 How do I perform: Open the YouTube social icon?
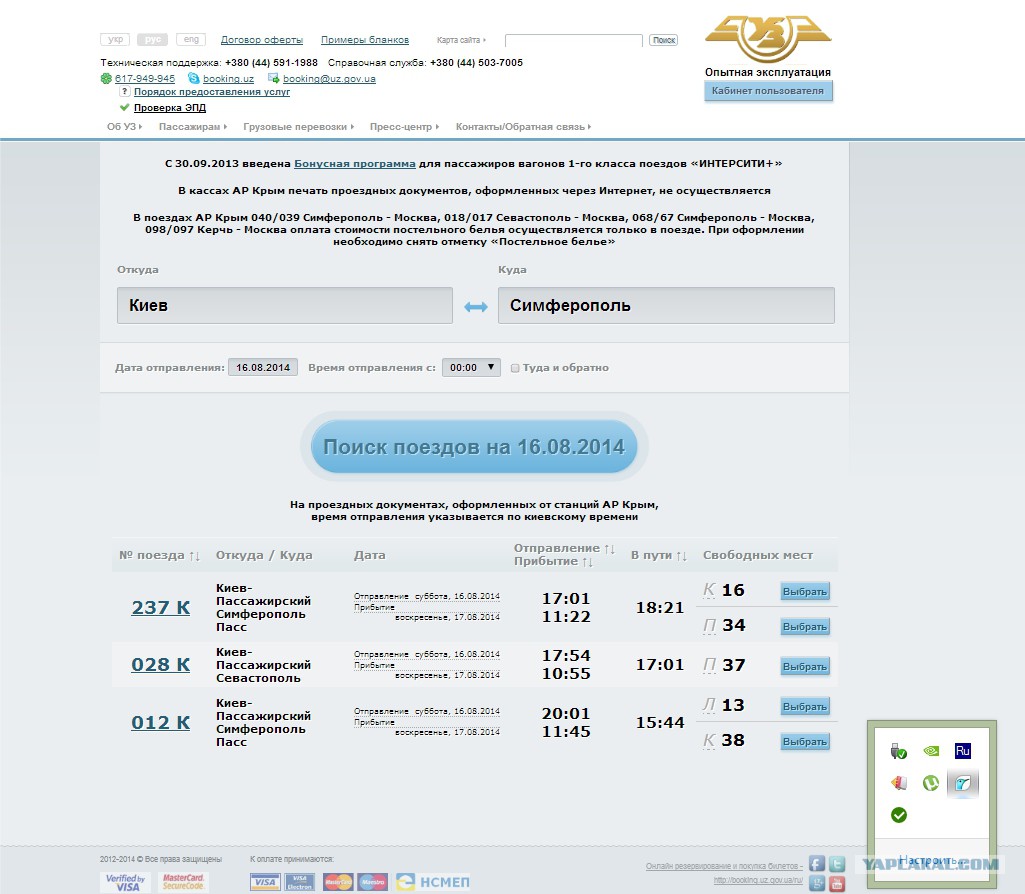tap(837, 884)
